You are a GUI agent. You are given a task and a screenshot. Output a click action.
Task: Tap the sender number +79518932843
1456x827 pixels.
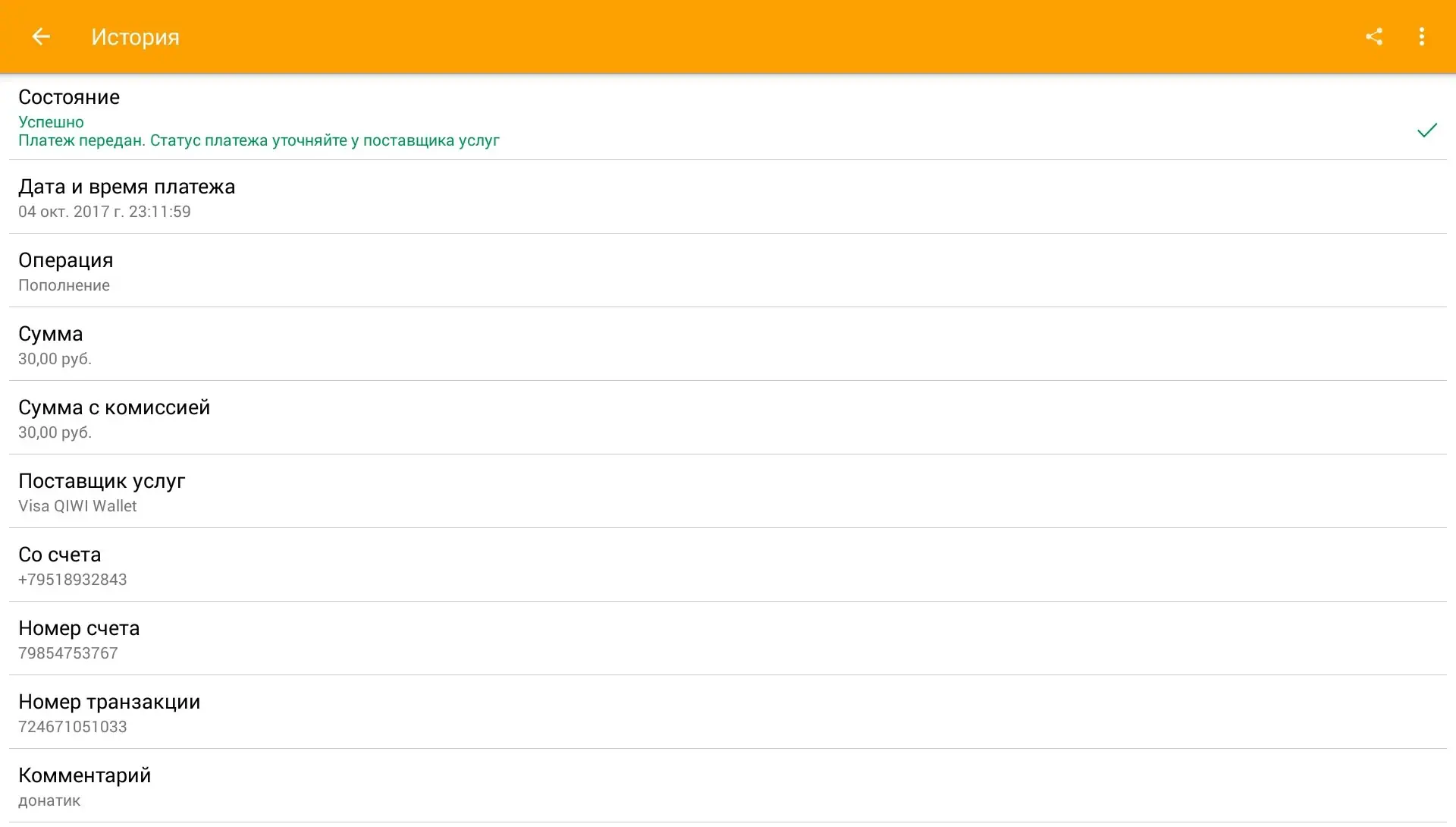click(73, 580)
